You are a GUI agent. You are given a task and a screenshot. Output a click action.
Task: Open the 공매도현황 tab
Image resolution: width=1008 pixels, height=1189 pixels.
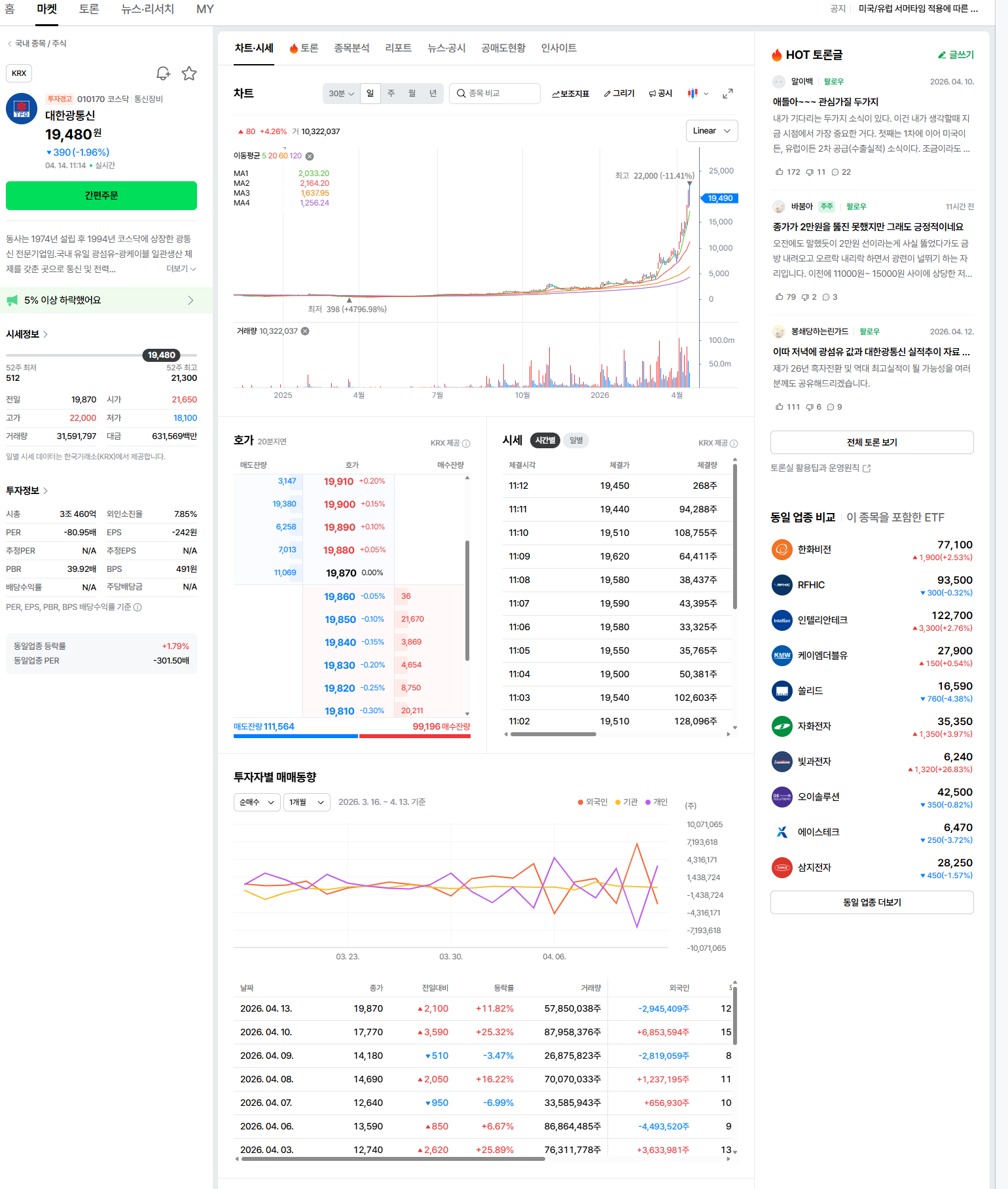click(x=503, y=48)
